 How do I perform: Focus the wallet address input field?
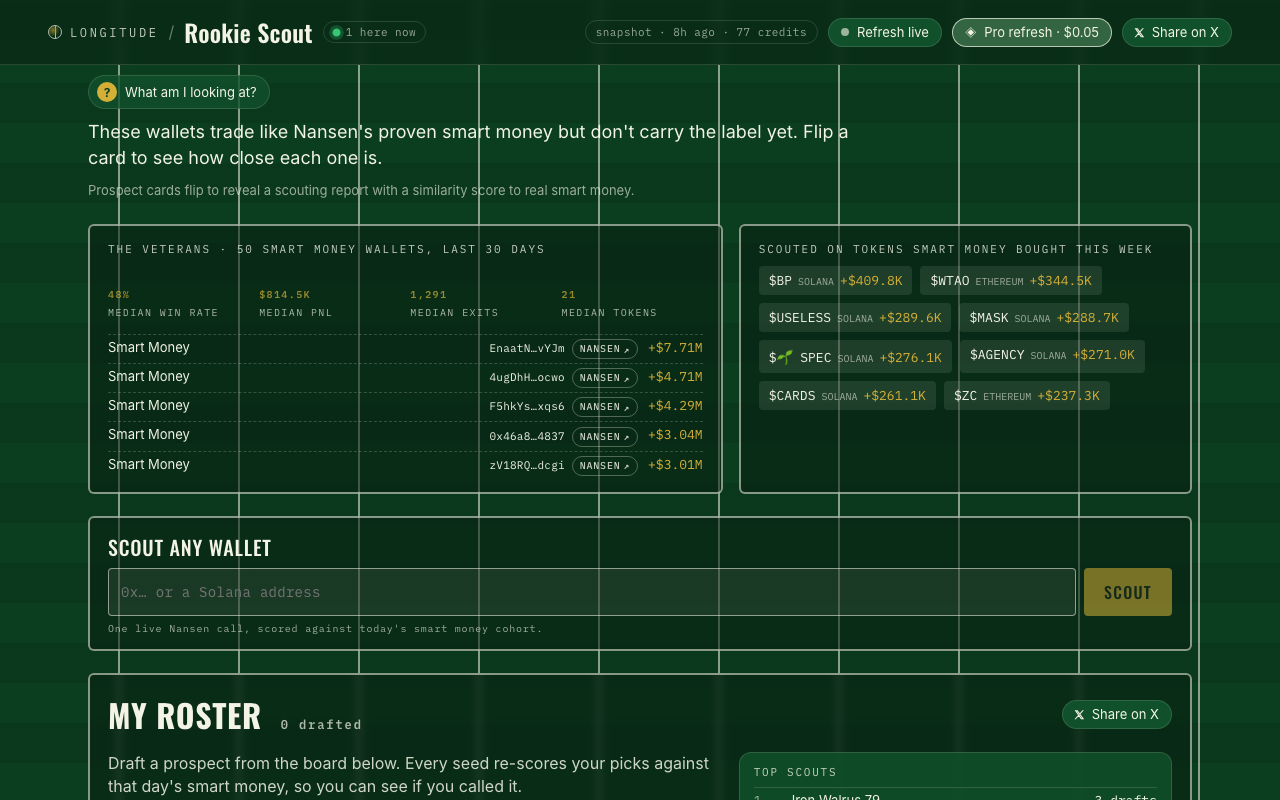(592, 592)
